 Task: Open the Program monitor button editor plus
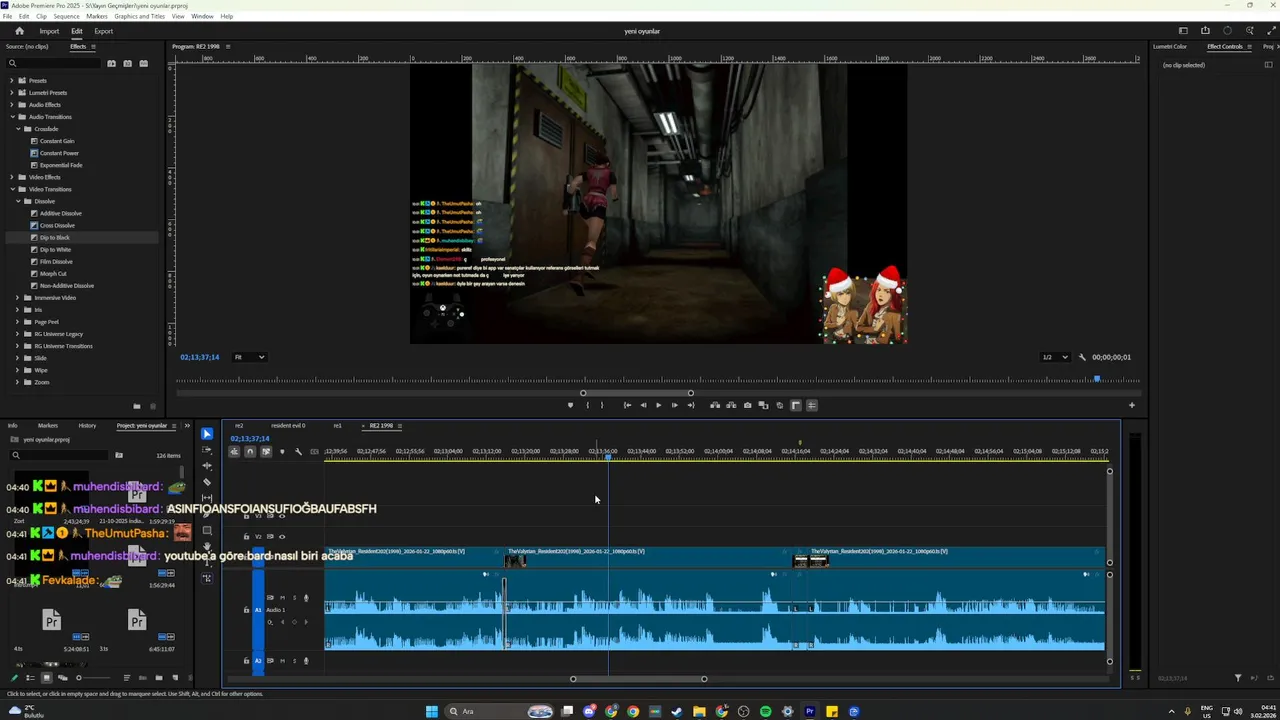[x=1132, y=405]
